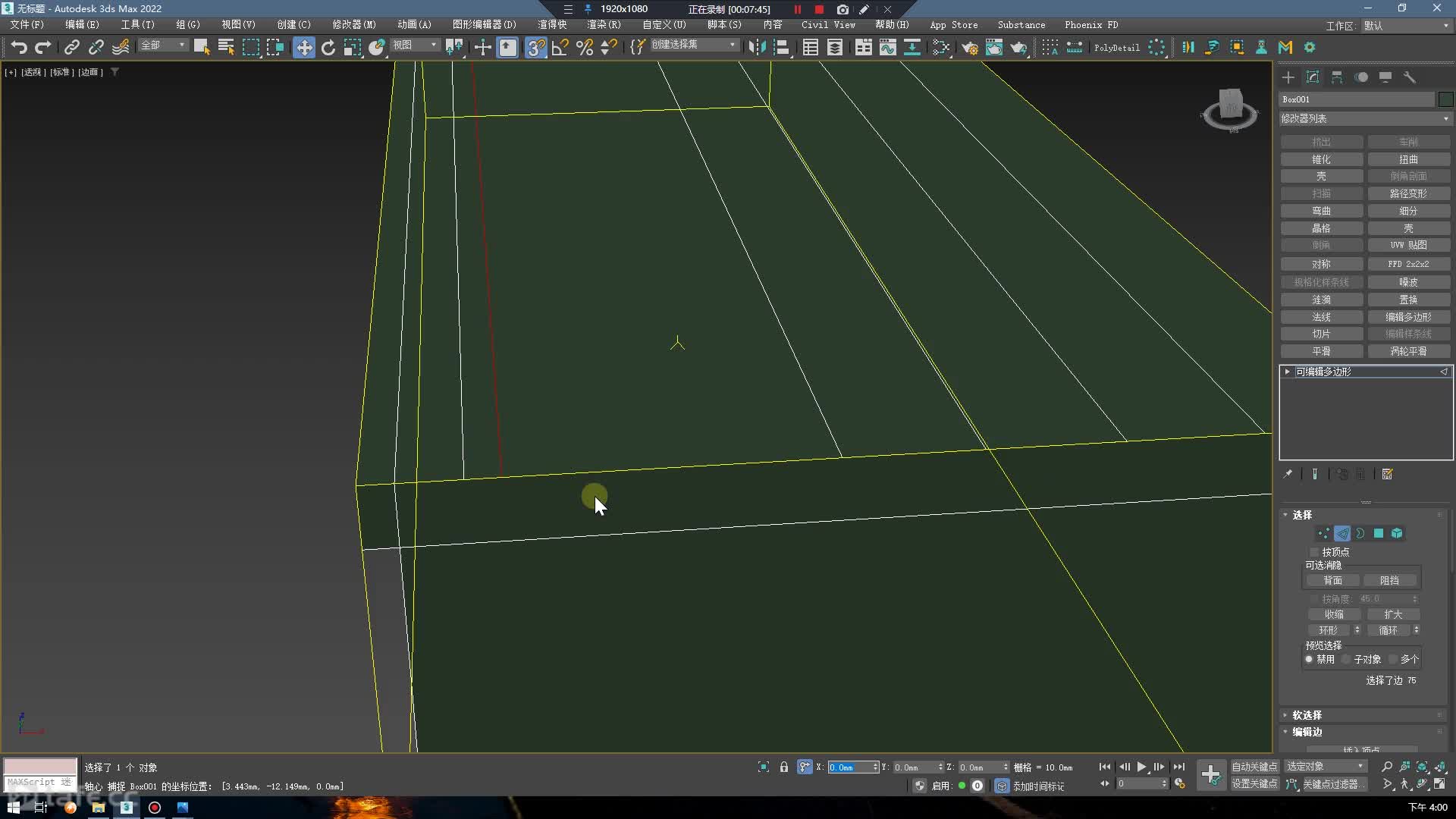Click the Align tool icon
The image size is (1456, 819).
click(x=781, y=47)
